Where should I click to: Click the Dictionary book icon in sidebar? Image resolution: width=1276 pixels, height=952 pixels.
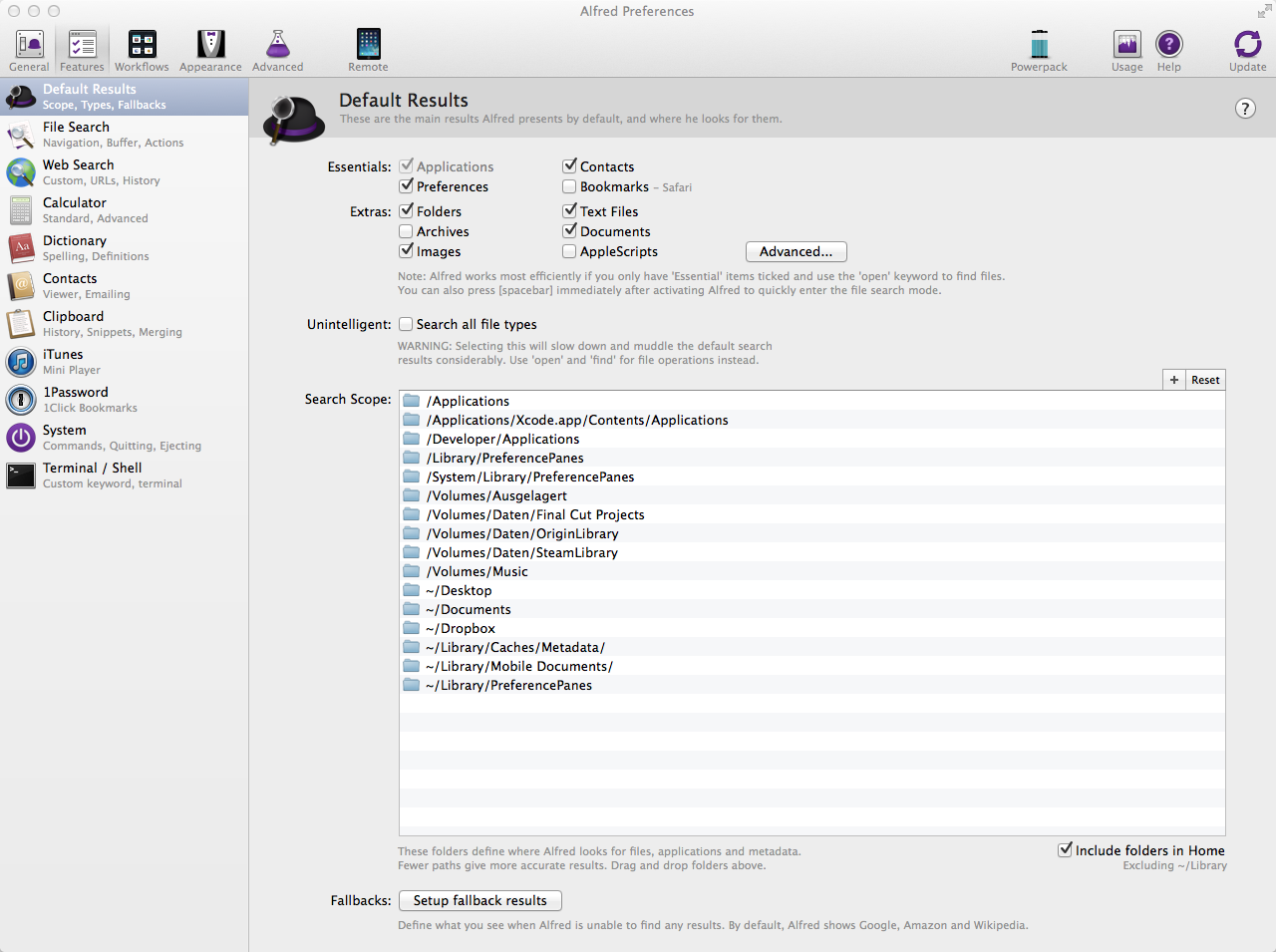point(21,248)
